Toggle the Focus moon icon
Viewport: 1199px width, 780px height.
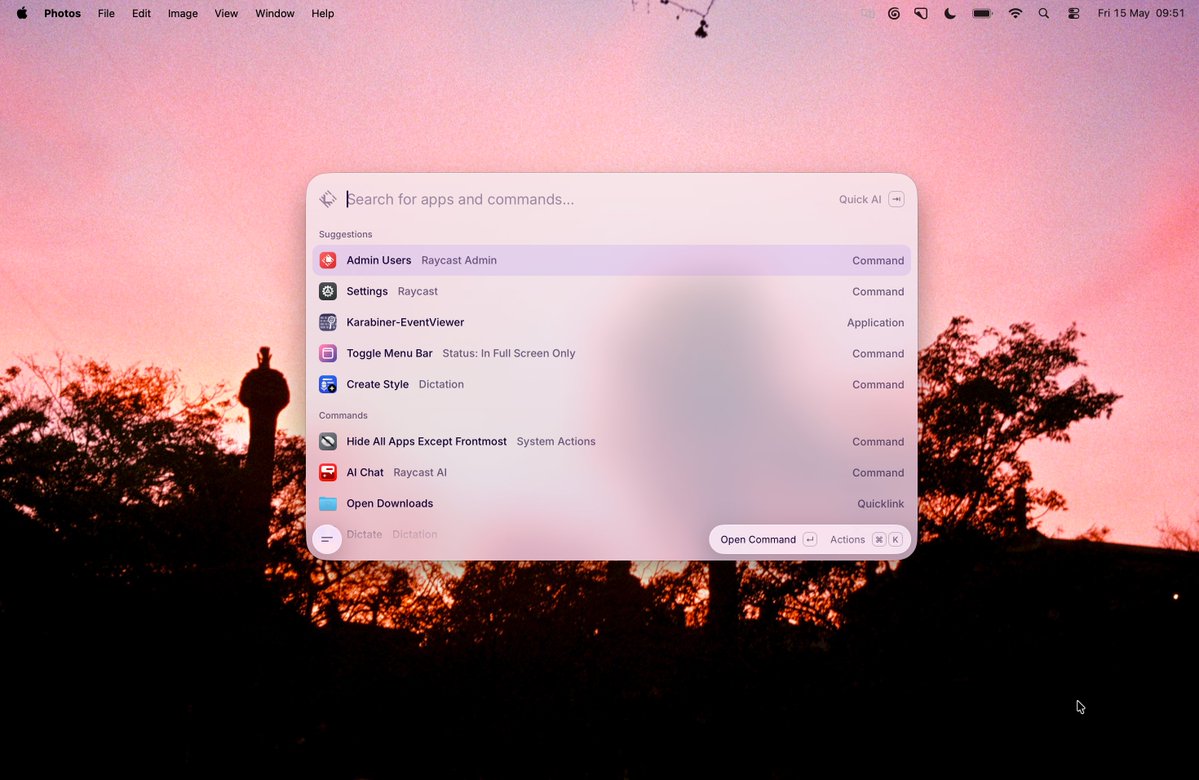pos(950,13)
